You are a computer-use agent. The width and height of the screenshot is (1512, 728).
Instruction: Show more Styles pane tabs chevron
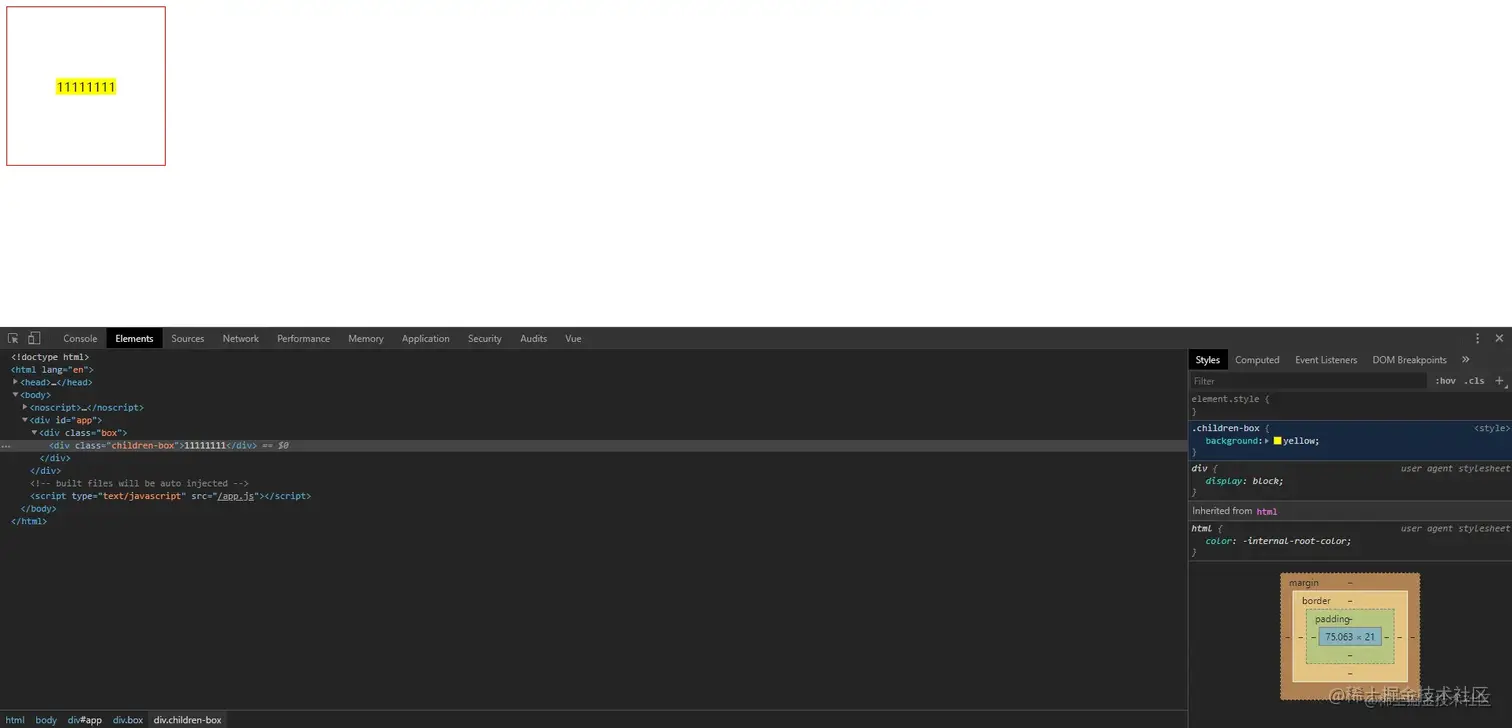click(1466, 360)
